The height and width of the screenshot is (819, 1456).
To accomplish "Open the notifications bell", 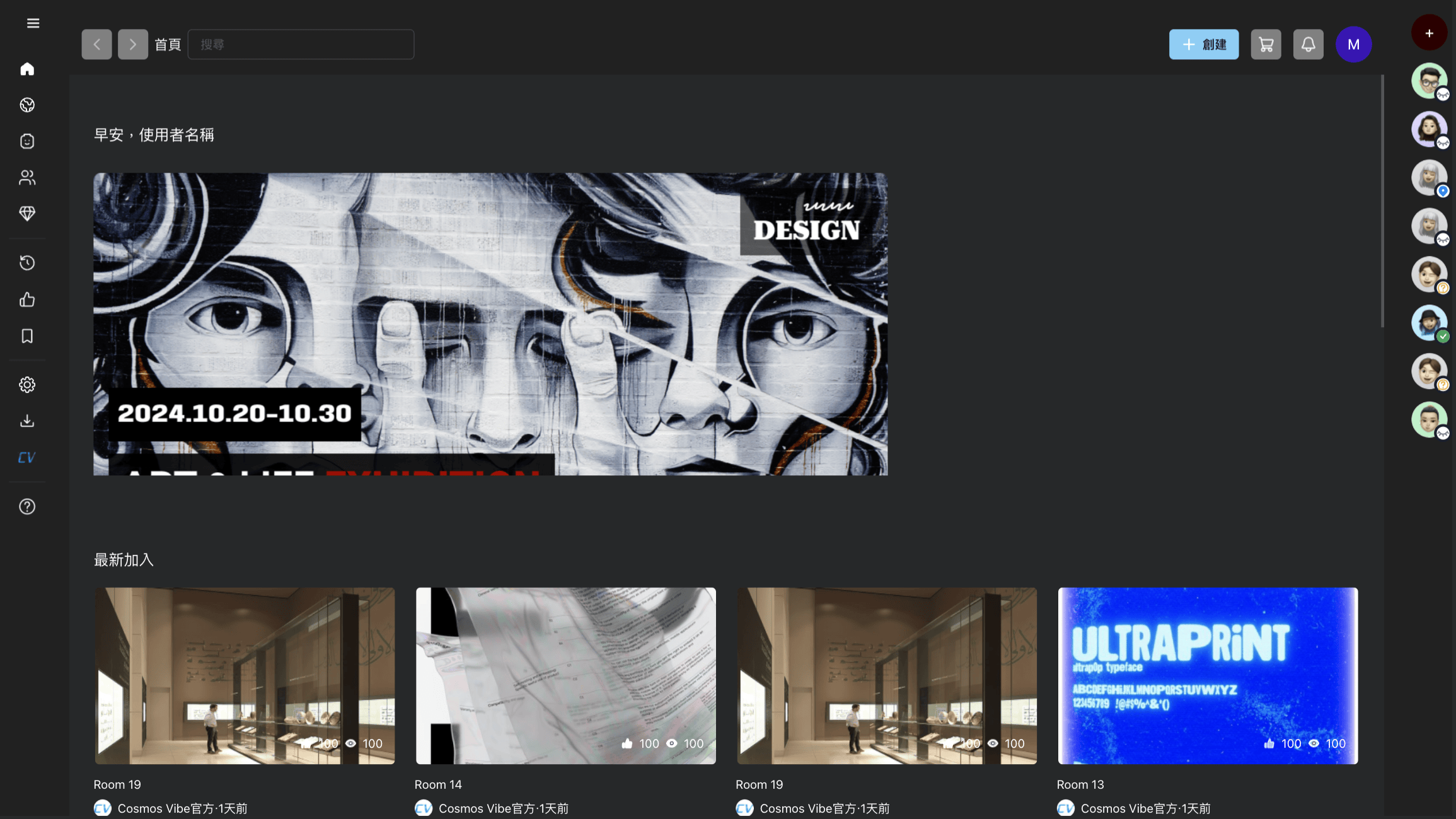I will tap(1308, 45).
